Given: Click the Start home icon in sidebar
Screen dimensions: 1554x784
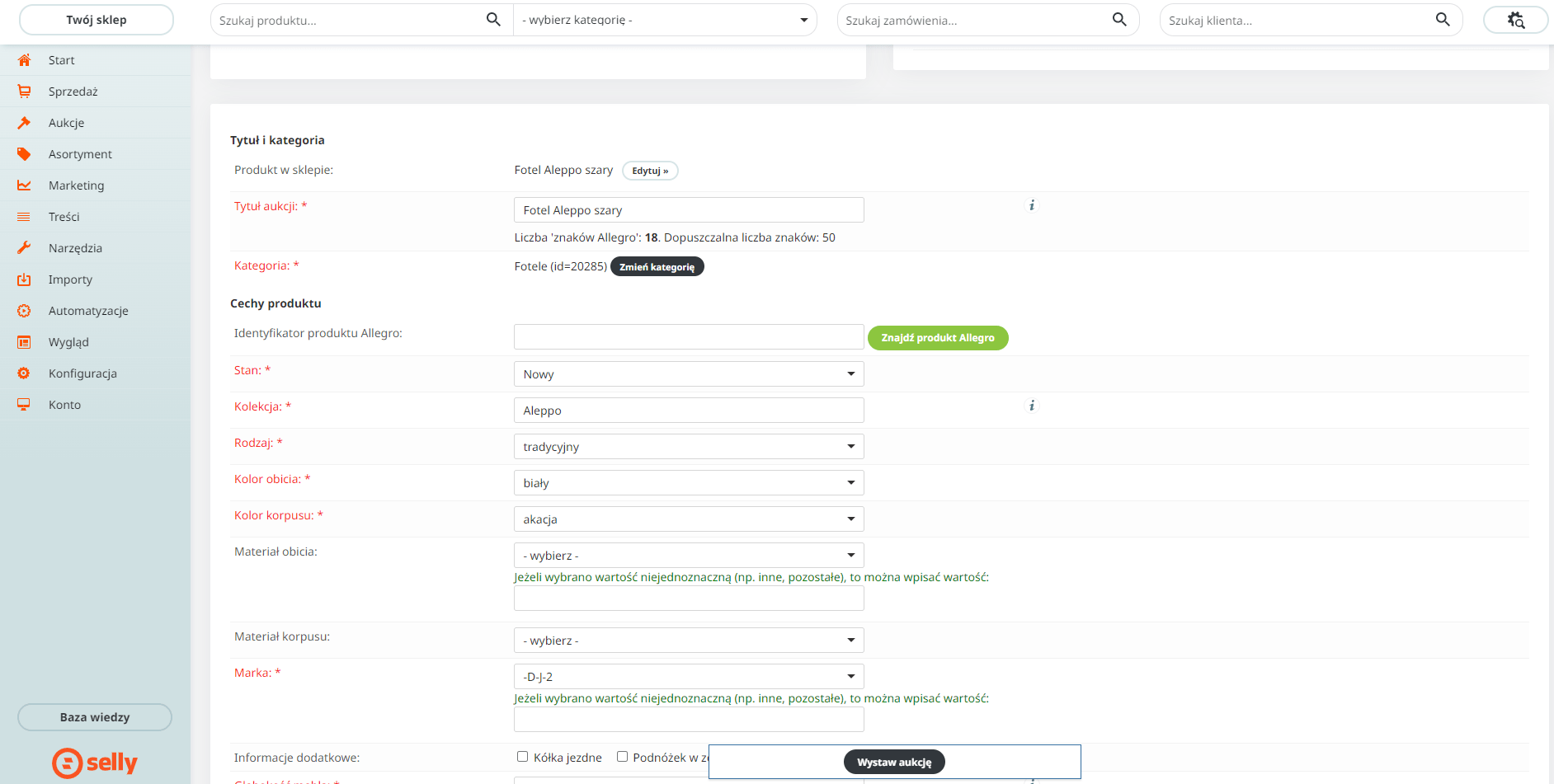Looking at the screenshot, I should pyautogui.click(x=24, y=60).
